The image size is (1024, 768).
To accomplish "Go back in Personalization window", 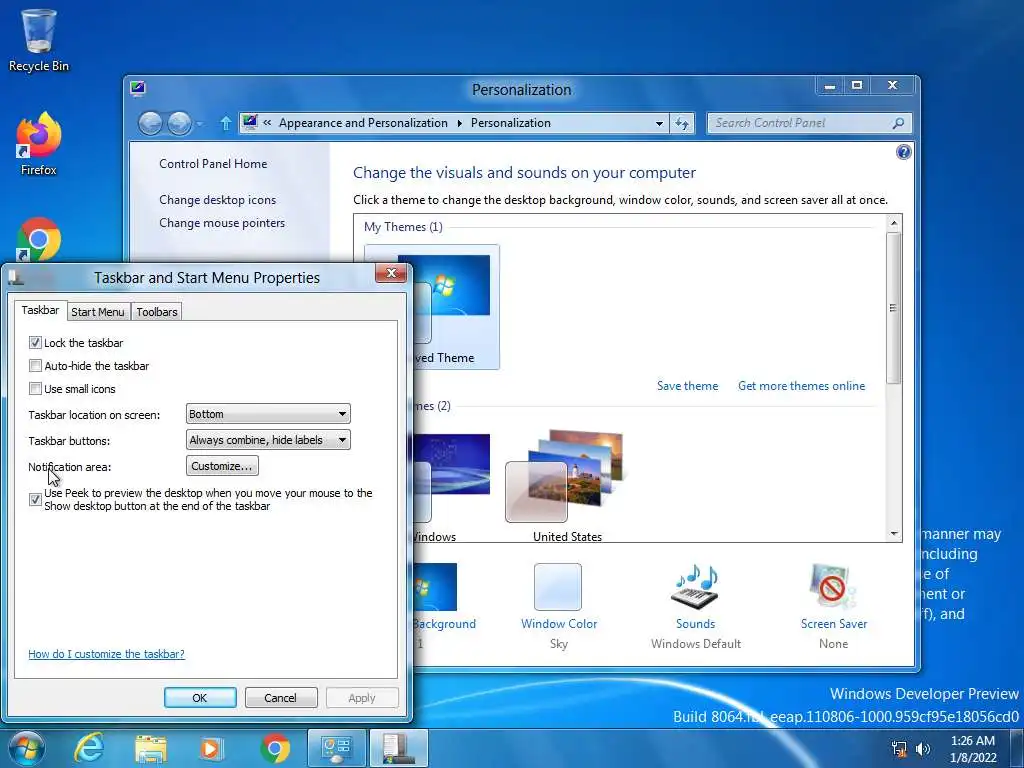I will 150,123.
